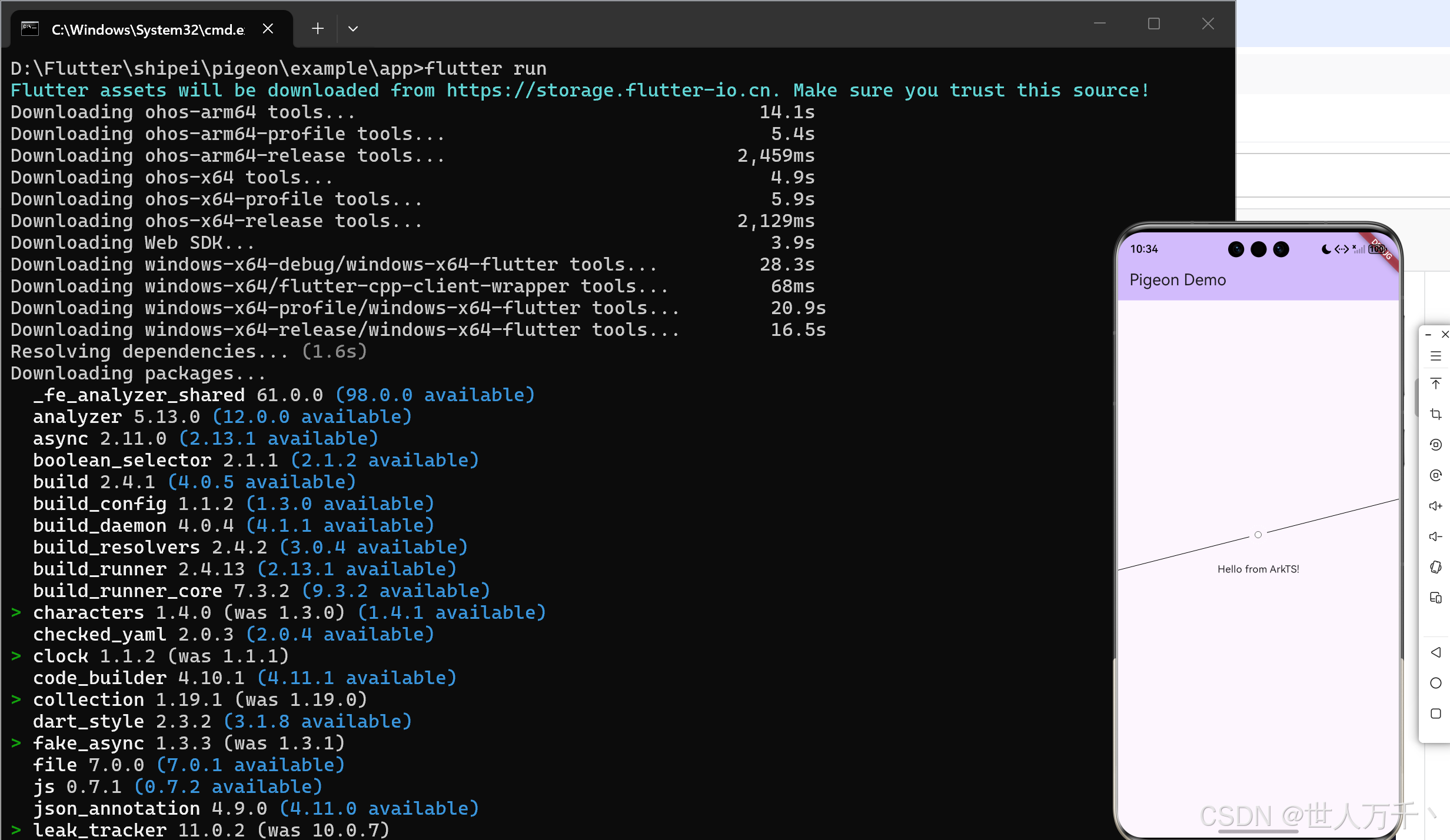Click the Pigeon Demo app bar title
Screen dimensions: 1450x840
[1178, 280]
